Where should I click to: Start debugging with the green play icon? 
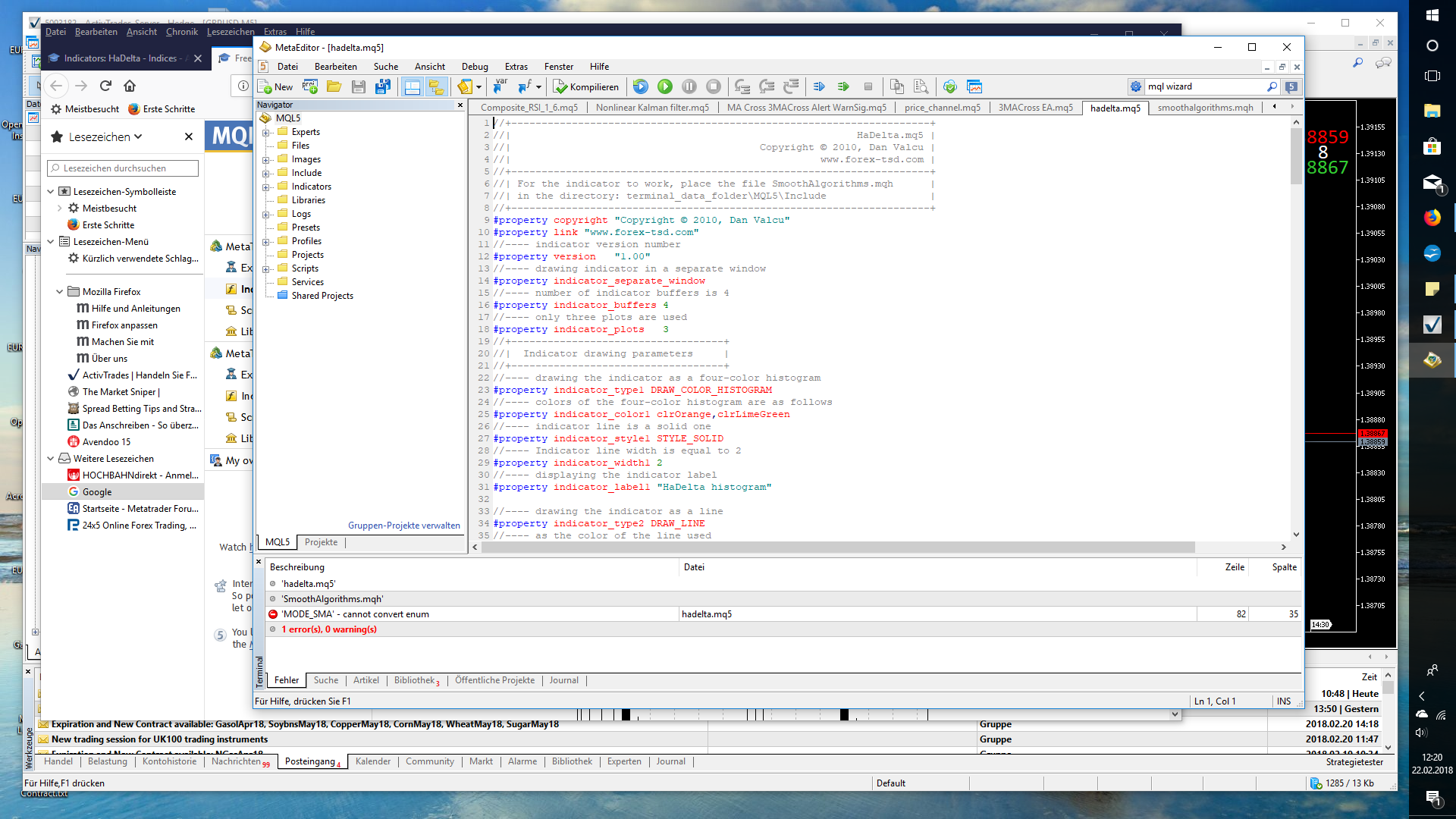[x=664, y=86]
